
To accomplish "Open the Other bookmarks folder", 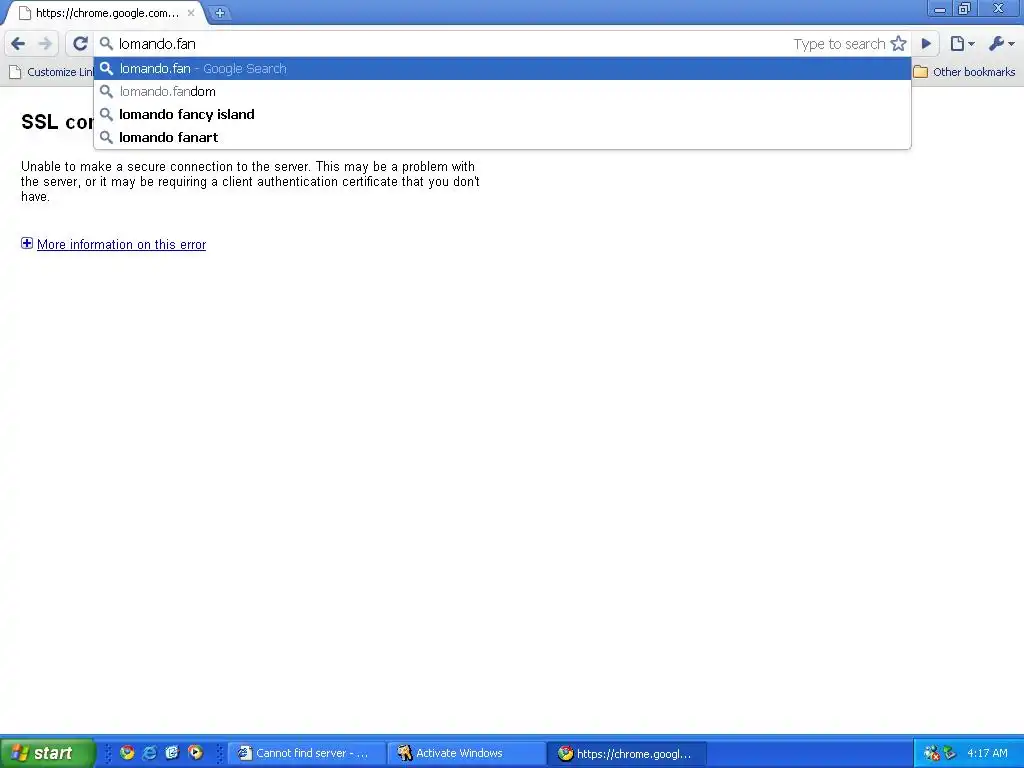I will click(x=965, y=72).
